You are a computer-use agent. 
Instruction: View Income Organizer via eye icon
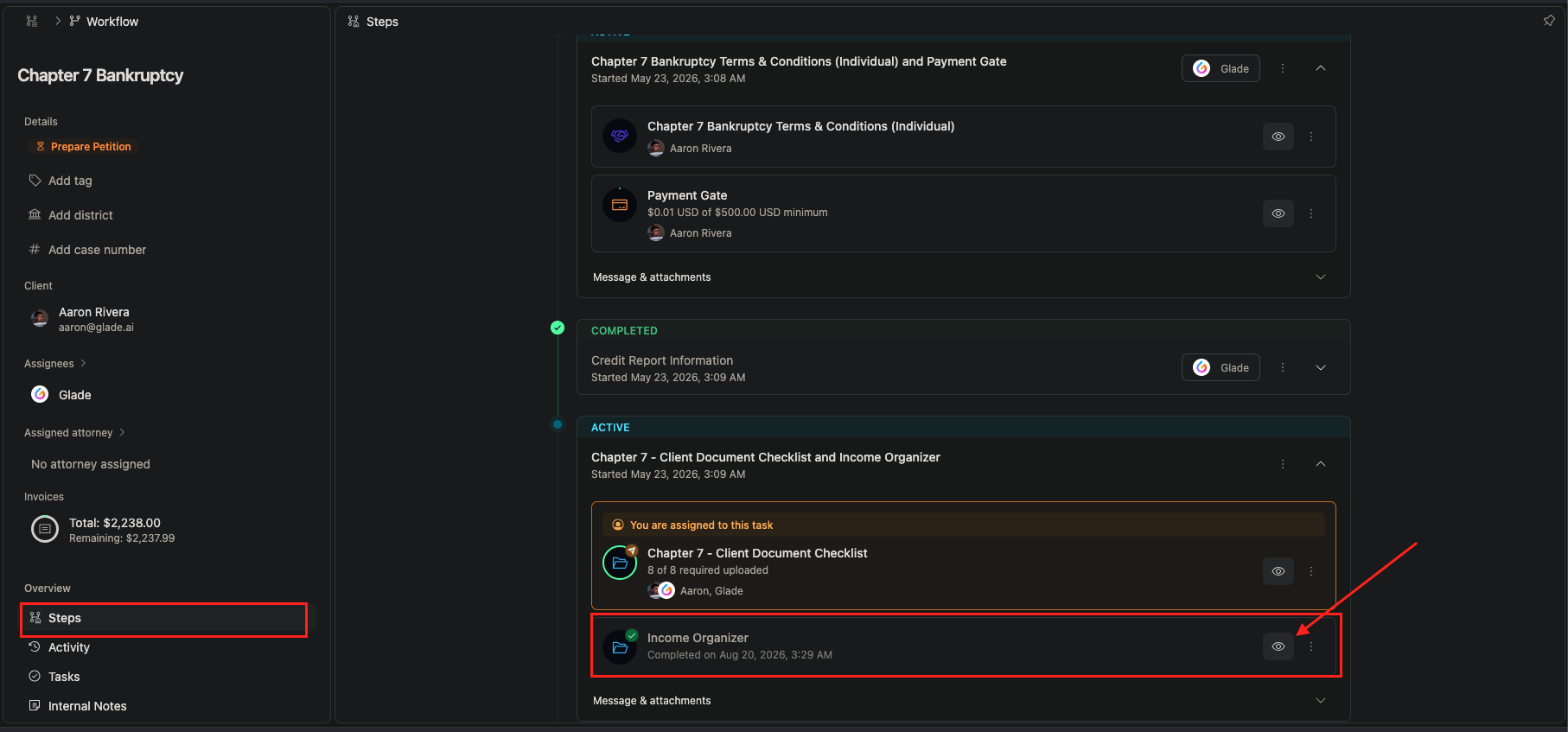pyautogui.click(x=1278, y=646)
